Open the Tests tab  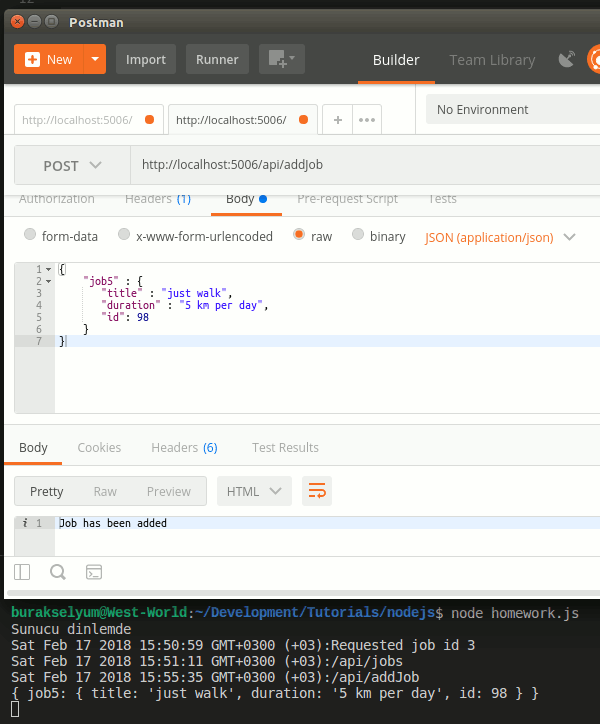[x=442, y=199]
